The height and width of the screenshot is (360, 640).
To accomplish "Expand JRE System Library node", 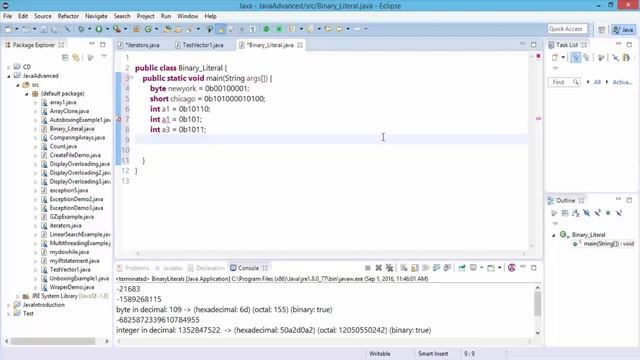I will tap(18, 296).
